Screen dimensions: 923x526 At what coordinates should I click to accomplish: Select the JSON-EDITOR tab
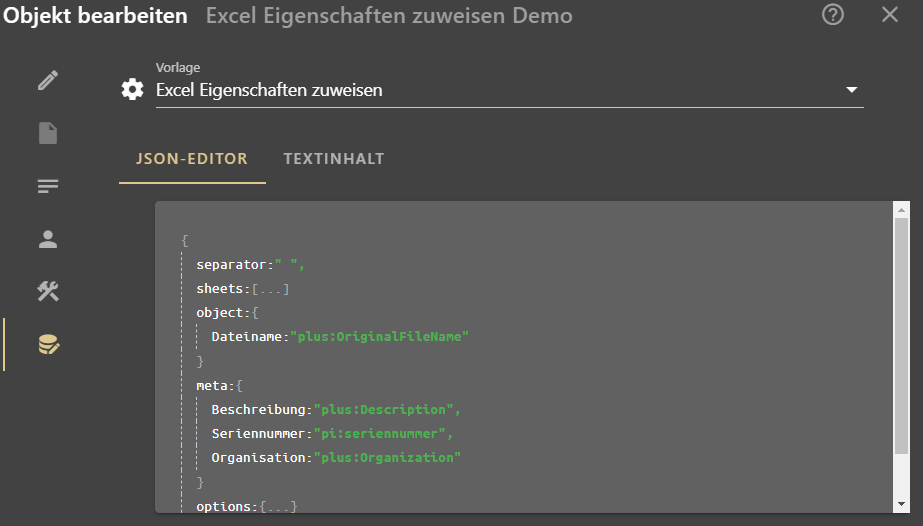(x=192, y=159)
